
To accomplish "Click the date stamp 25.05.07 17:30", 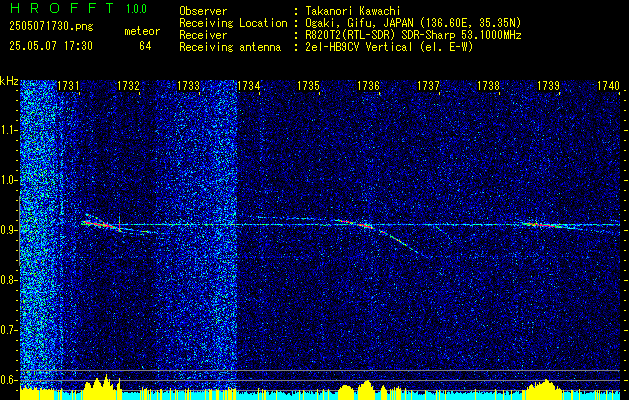I will click(x=51, y=46).
